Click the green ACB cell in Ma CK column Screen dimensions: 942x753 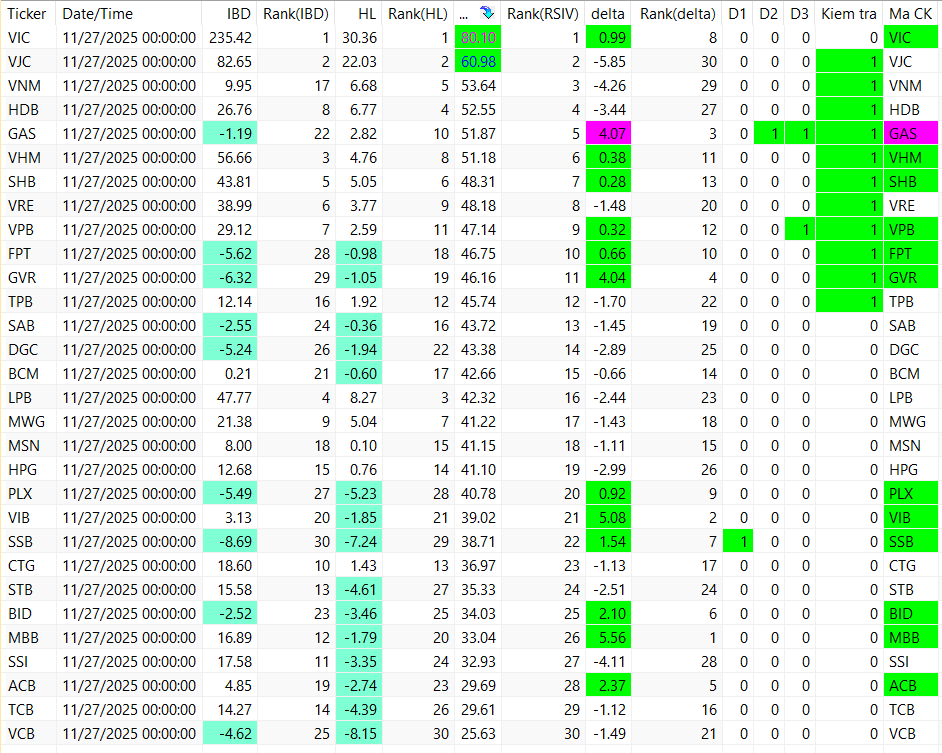(x=911, y=686)
